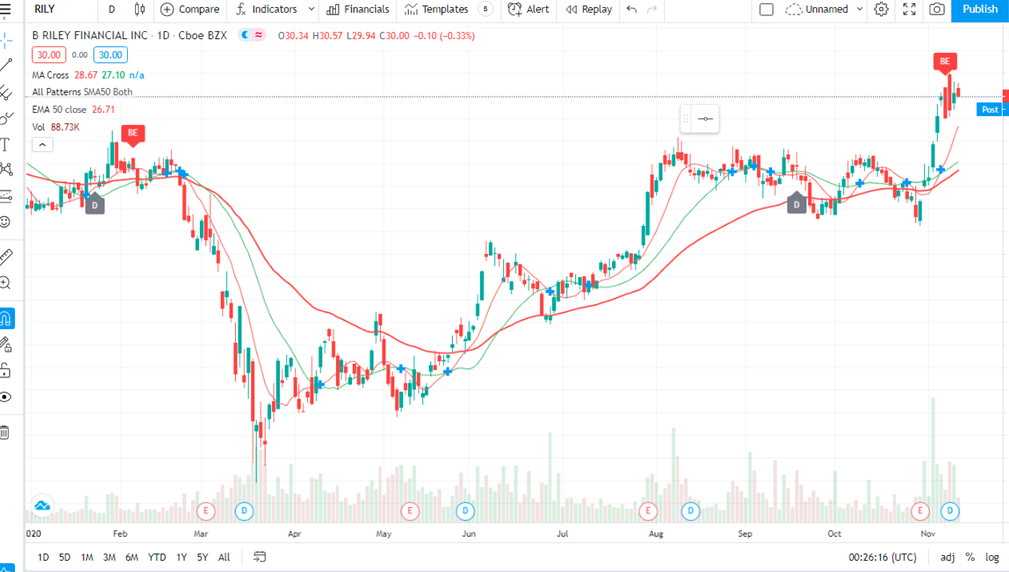The width and height of the screenshot is (1009, 572).
Task: Take a chart snapshot with camera icon
Action: click(x=936, y=9)
